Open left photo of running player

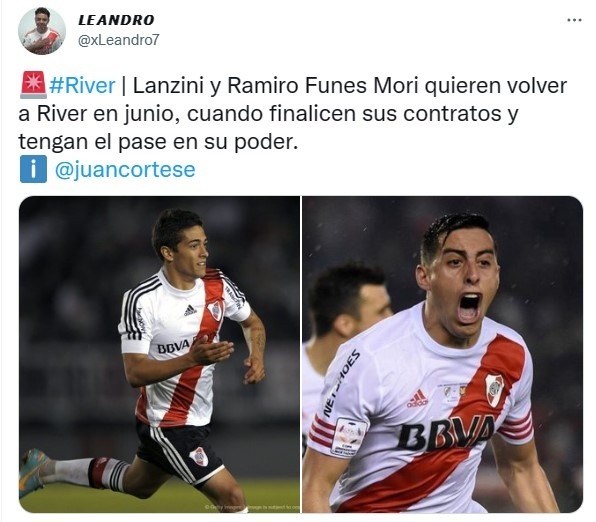160,354
